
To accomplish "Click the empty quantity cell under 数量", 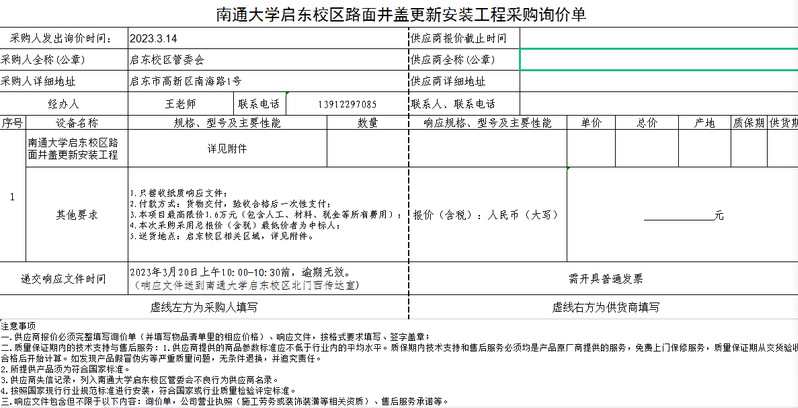I will tap(367, 149).
